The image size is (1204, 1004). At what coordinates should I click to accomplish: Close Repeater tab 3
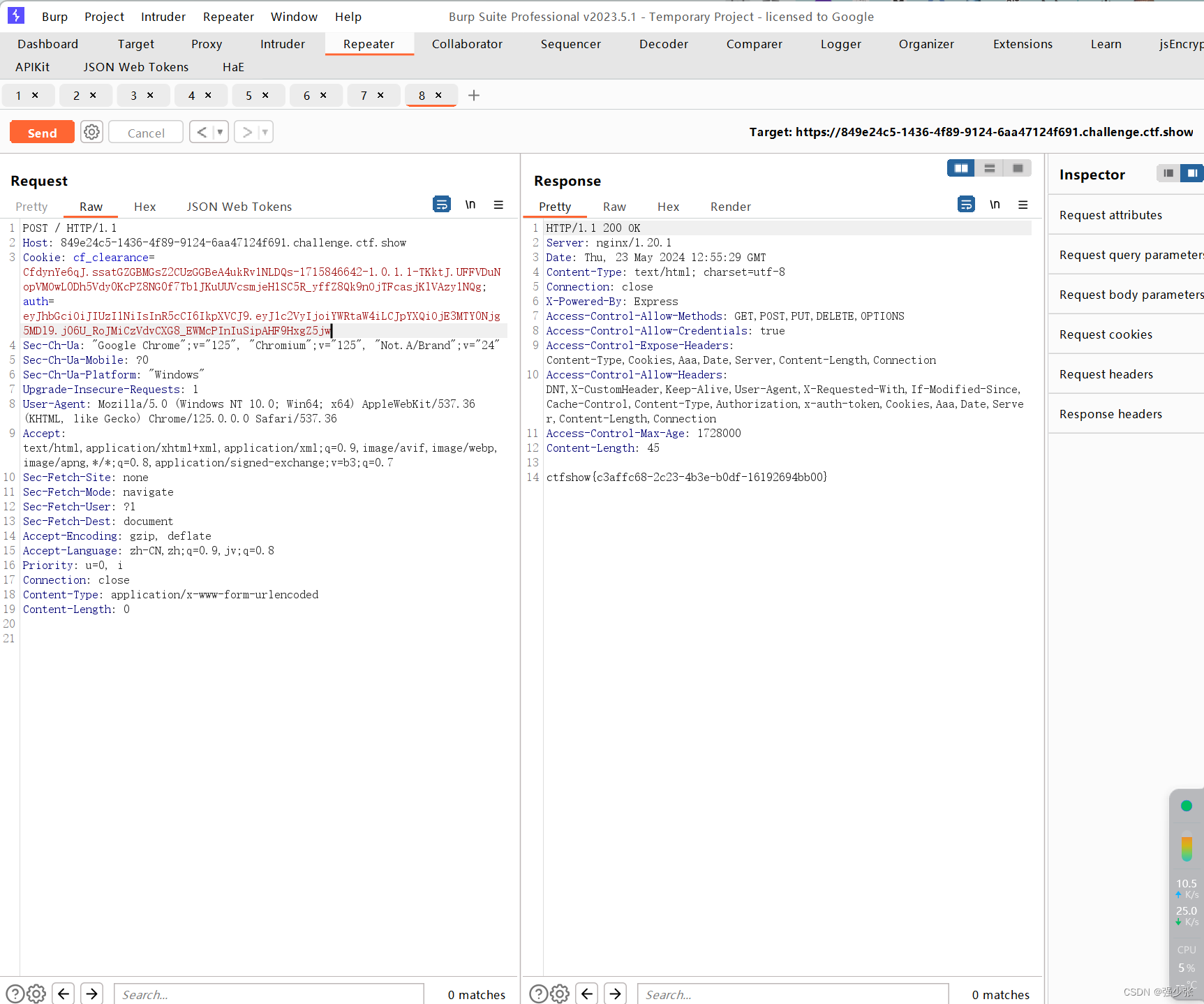150,95
